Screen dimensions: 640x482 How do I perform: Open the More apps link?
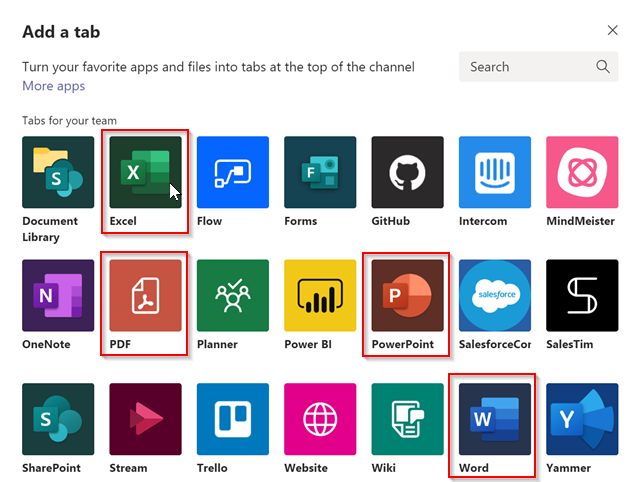click(x=53, y=87)
